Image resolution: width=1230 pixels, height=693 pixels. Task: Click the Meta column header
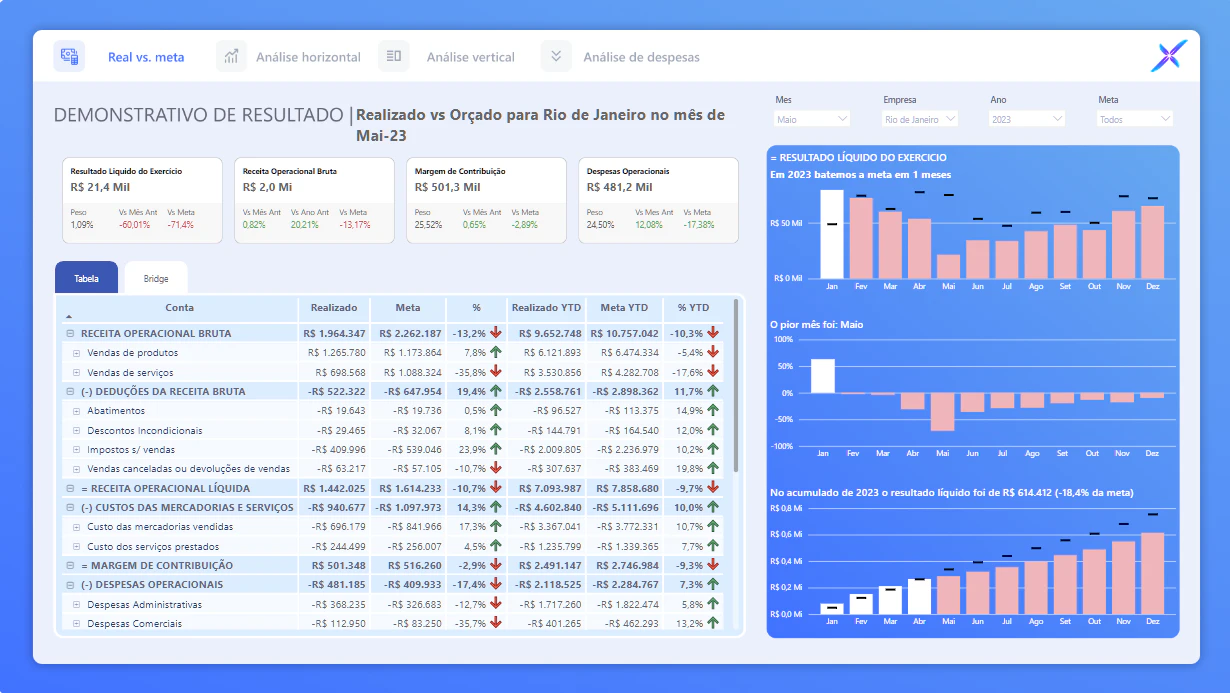point(408,308)
